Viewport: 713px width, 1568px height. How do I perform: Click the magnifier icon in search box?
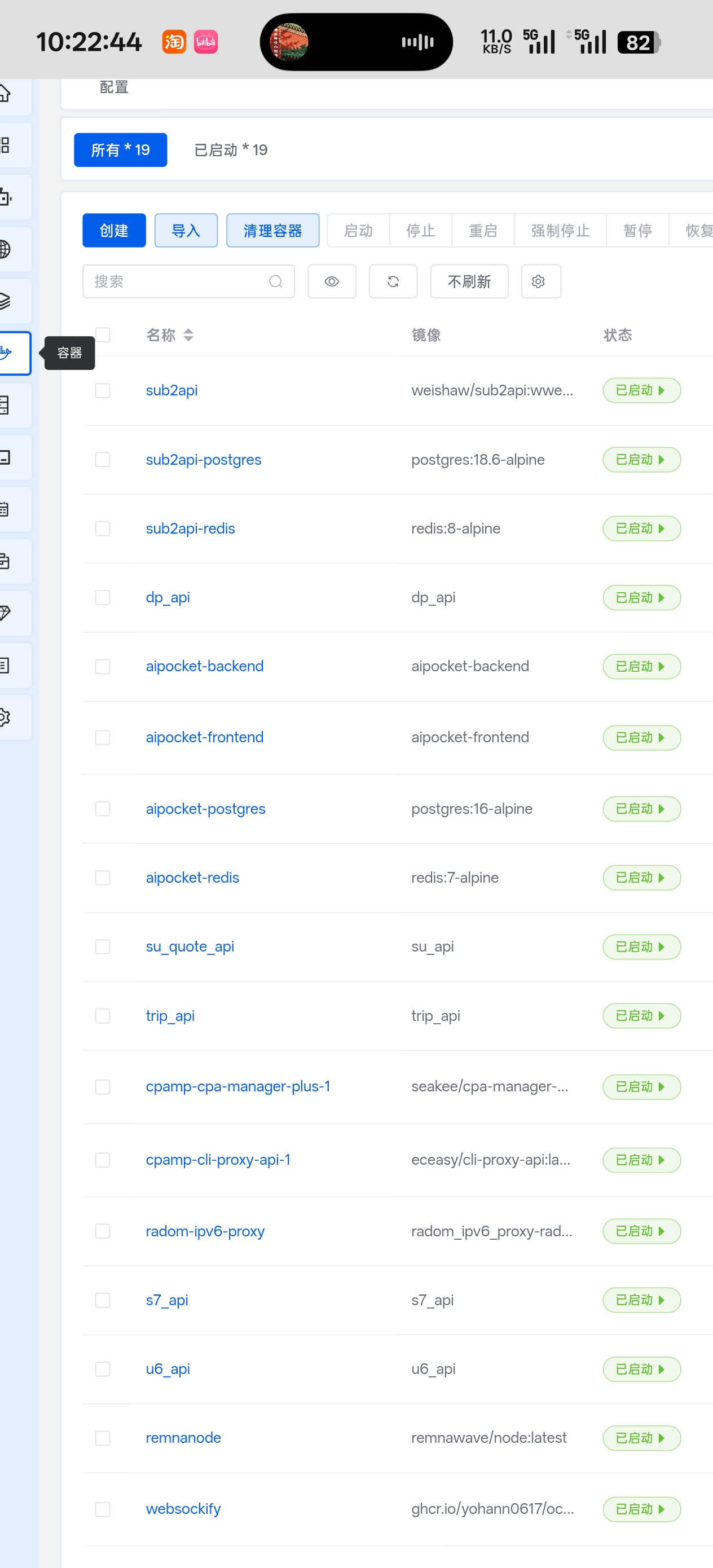click(x=275, y=281)
